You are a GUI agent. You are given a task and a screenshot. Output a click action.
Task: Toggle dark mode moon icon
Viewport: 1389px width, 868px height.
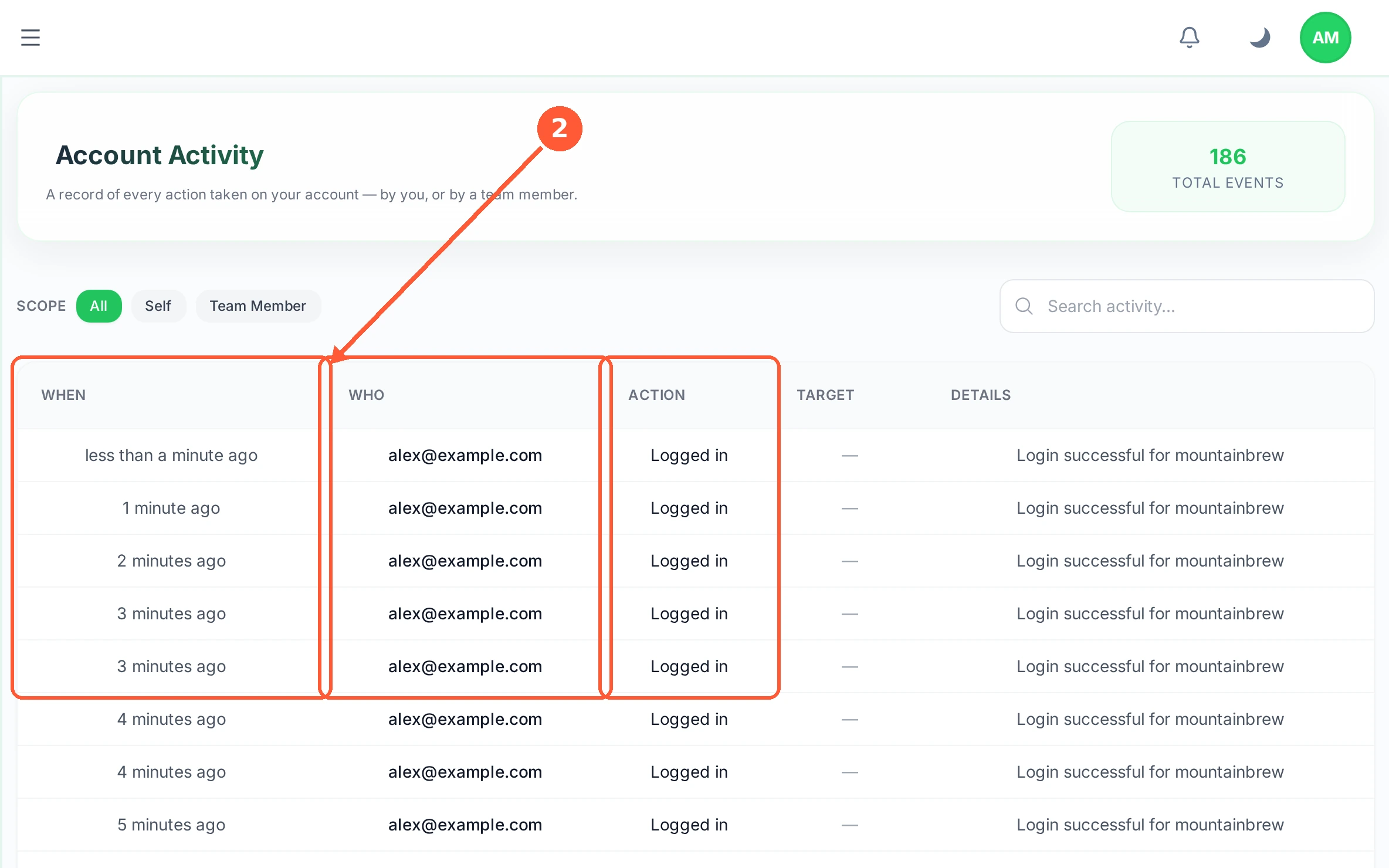pos(1259,38)
